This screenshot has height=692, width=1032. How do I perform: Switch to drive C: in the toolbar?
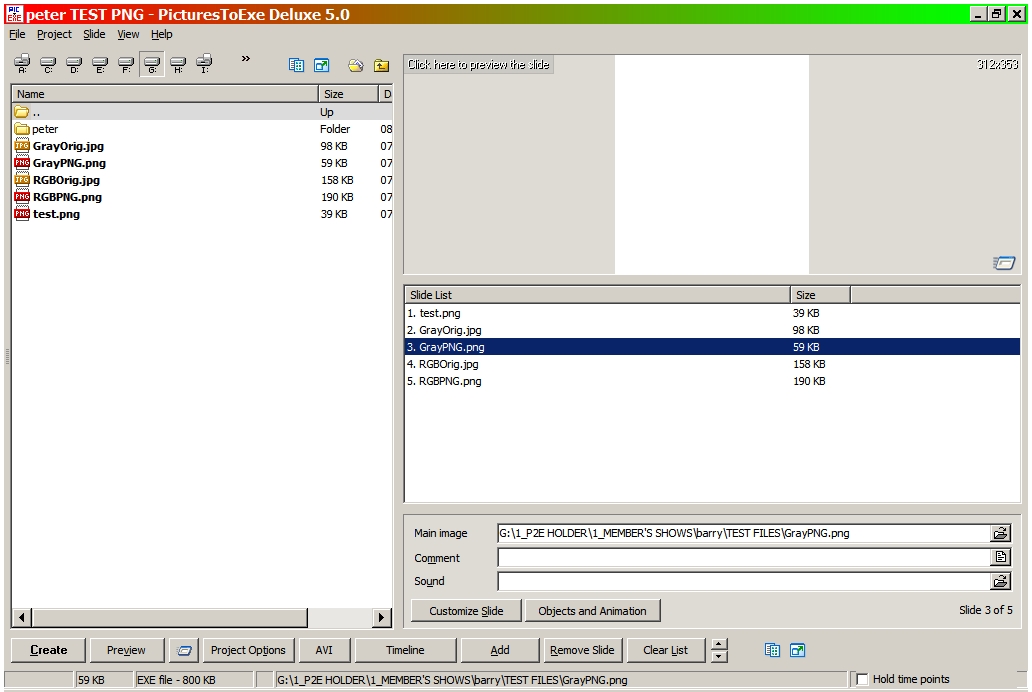tap(47, 65)
